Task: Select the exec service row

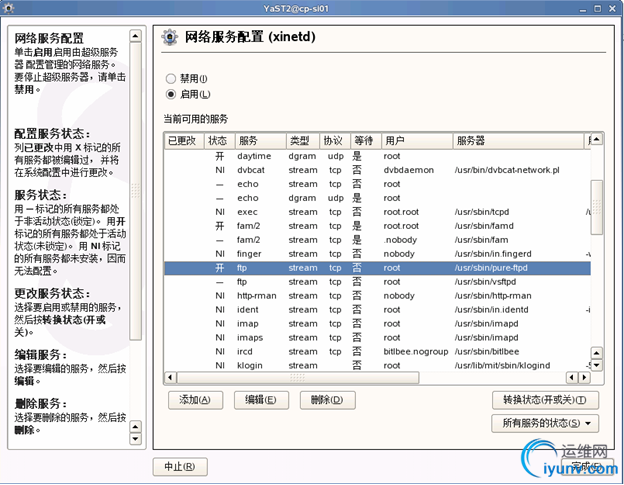Action: tap(377, 212)
